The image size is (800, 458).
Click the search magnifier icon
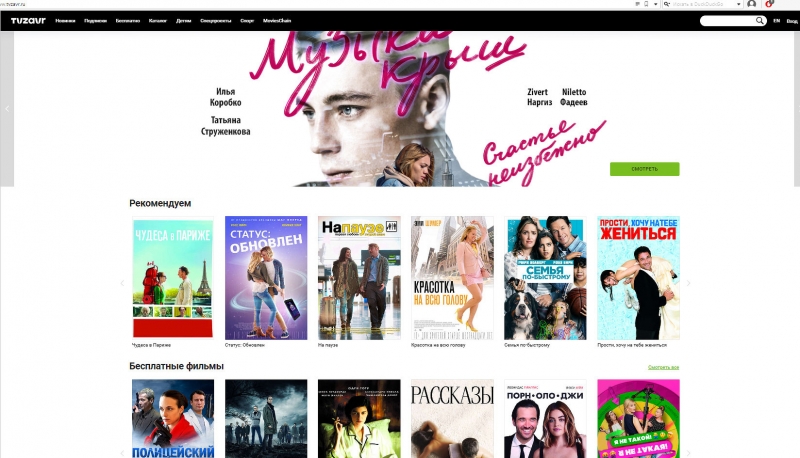click(759, 20)
